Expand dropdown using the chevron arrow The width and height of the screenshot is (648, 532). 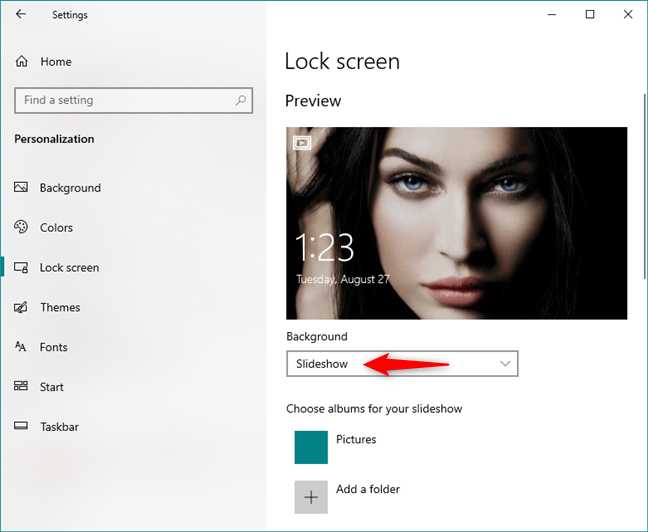tap(505, 364)
